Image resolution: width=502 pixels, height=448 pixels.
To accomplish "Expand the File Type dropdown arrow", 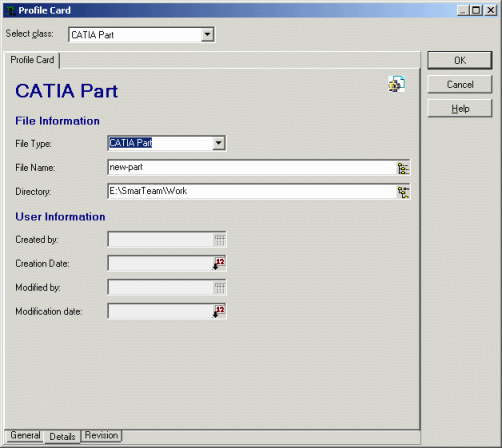I will pos(219,143).
